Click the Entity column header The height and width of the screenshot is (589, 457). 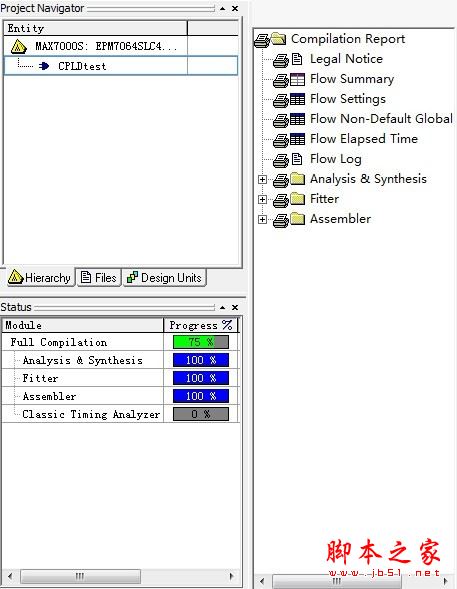tap(95, 28)
